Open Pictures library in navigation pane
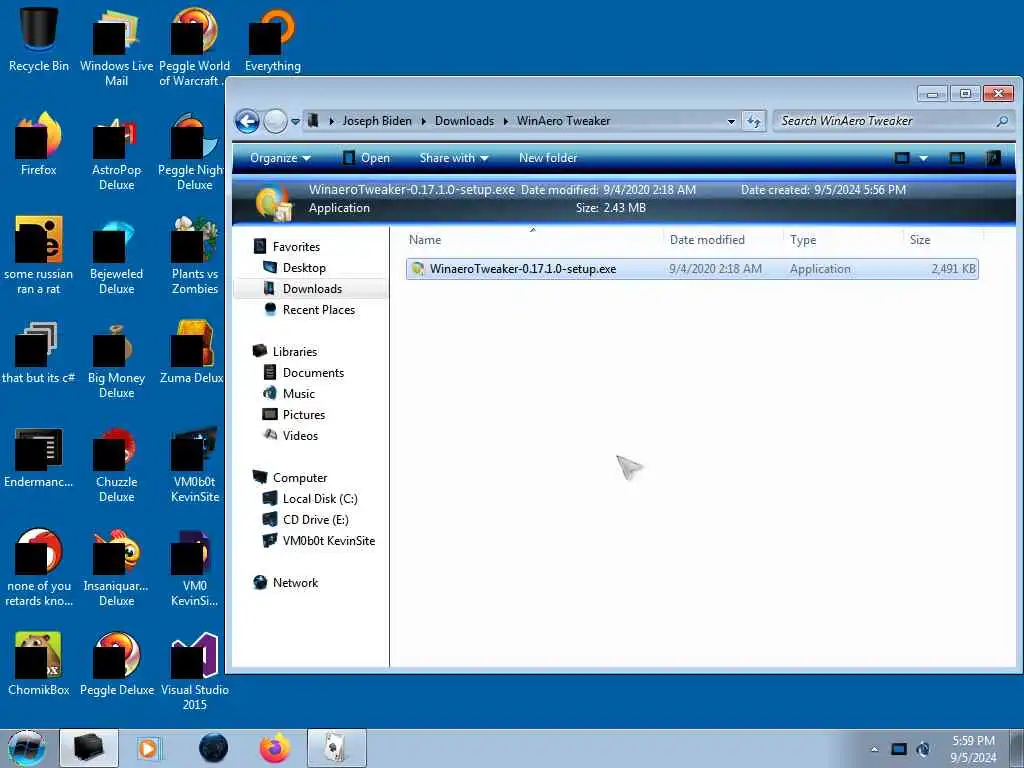1024x768 pixels. (x=304, y=415)
